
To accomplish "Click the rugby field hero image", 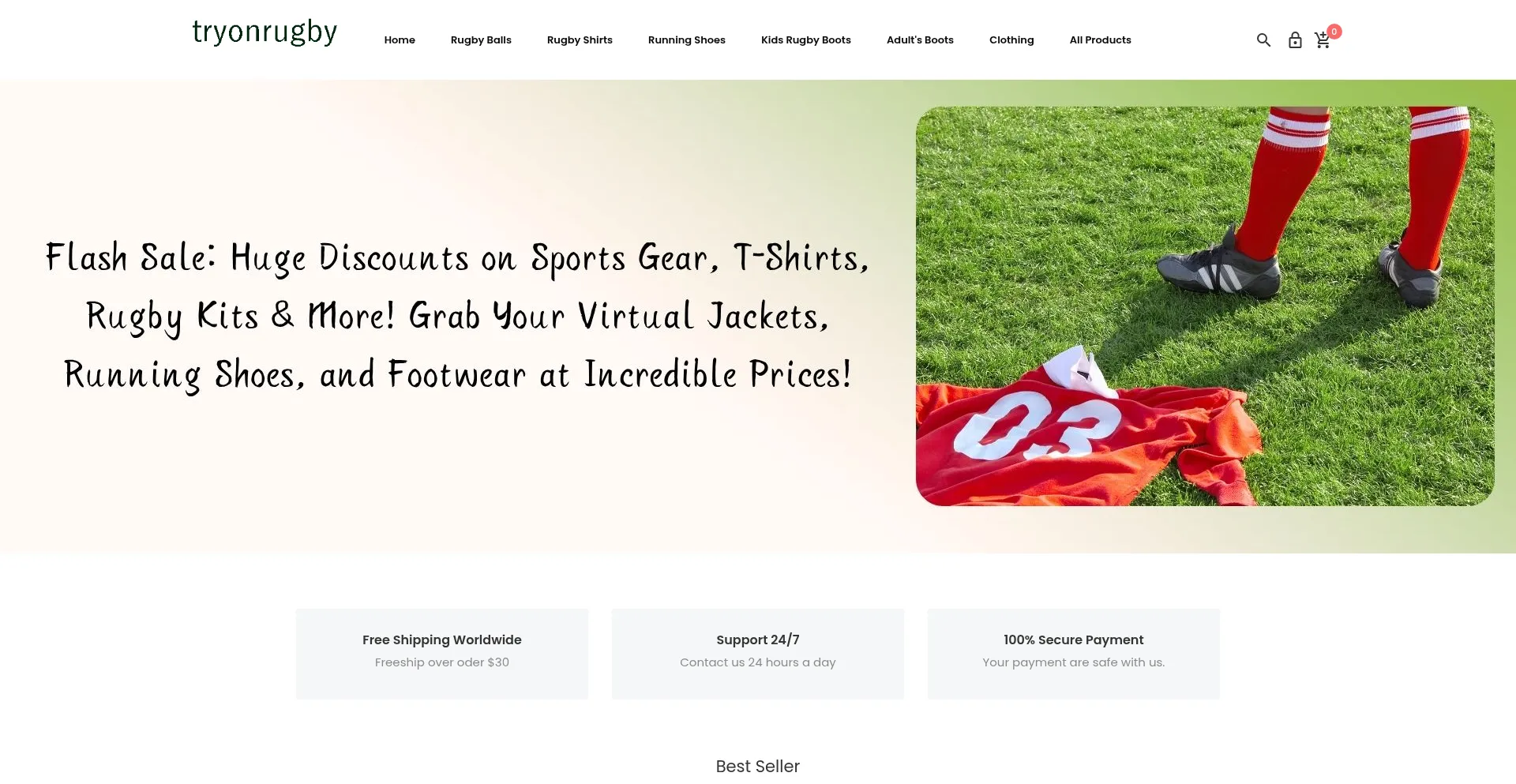I will pos(1205,306).
